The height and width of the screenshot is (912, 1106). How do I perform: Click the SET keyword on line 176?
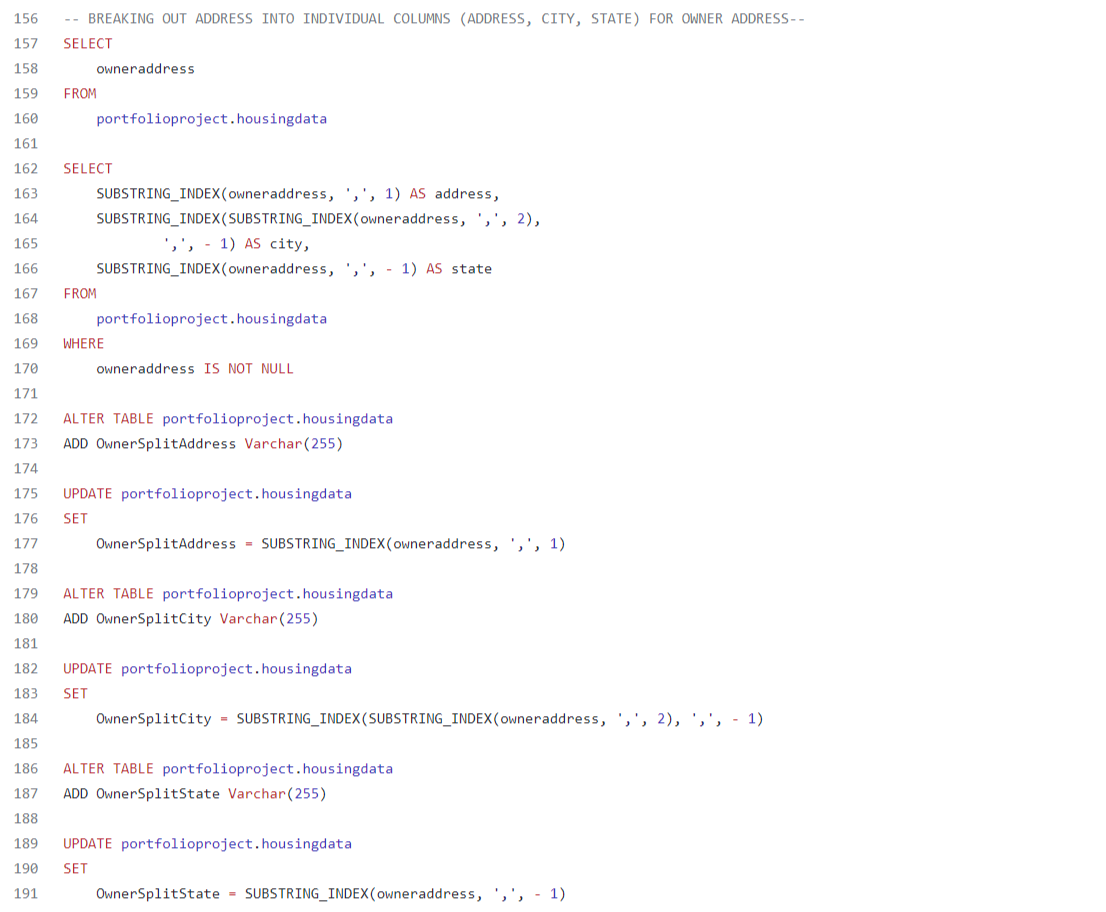pyautogui.click(x=75, y=518)
